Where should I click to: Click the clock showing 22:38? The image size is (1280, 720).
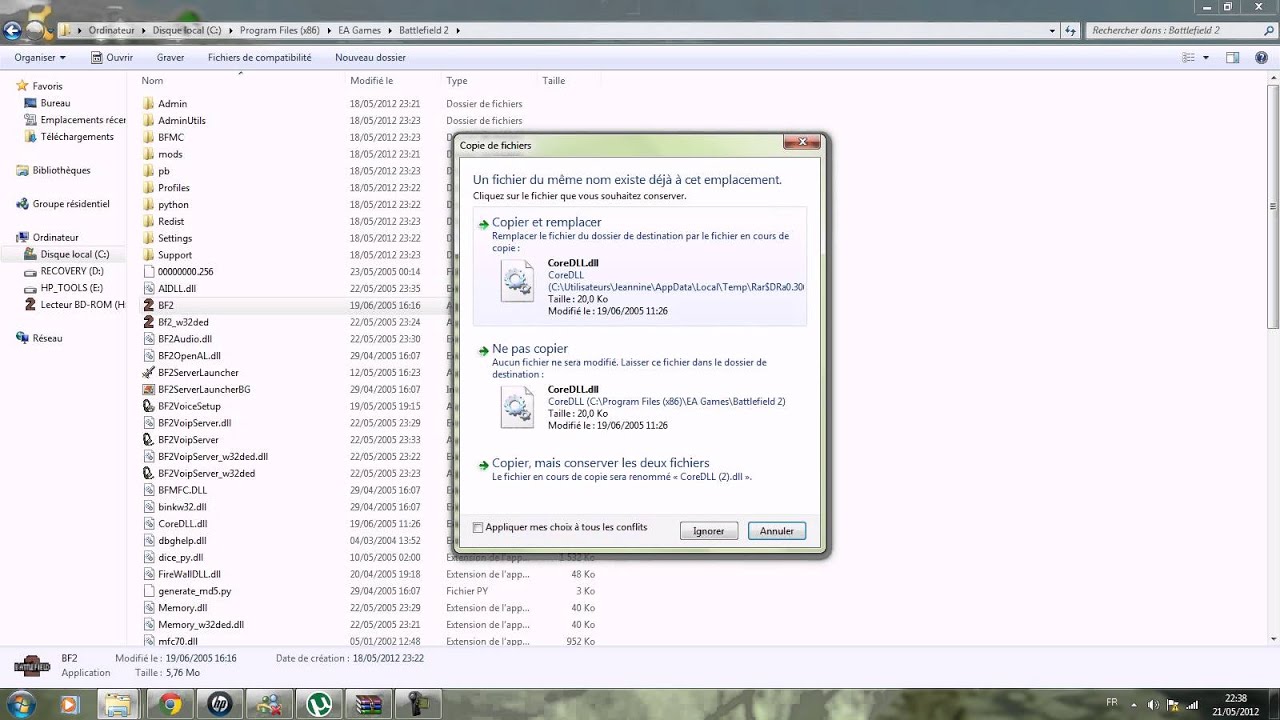1236,704
